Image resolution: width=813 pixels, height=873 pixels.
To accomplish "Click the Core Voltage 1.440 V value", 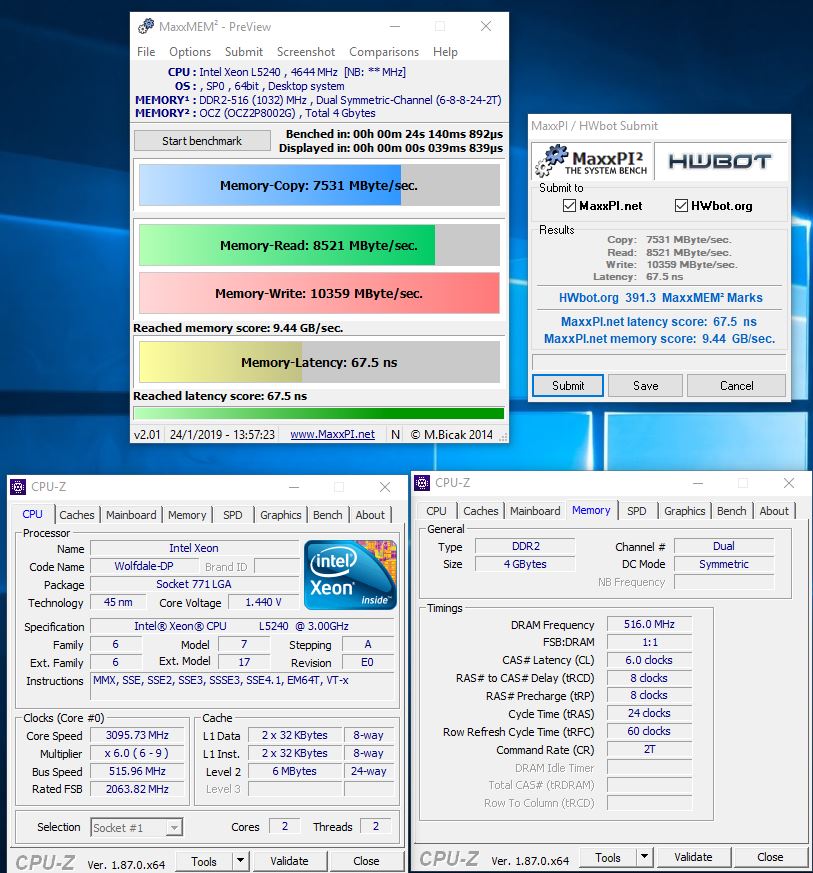I will click(x=263, y=602).
